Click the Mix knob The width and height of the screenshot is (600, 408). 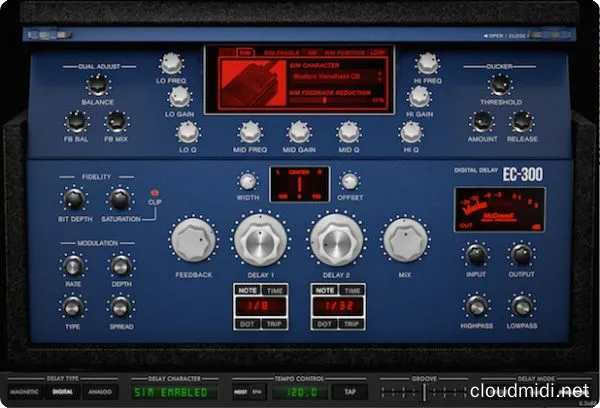404,241
